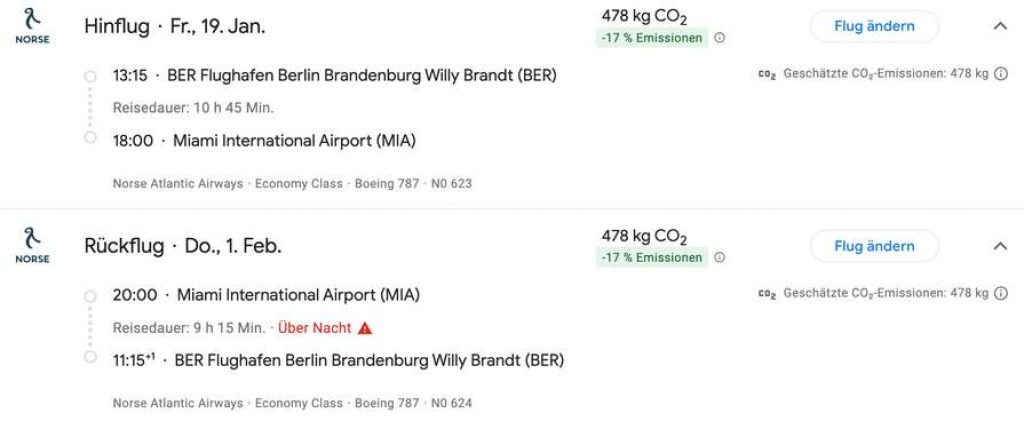
Task: Click the Hinflug -17 % Emissionen badge
Action: point(652,38)
